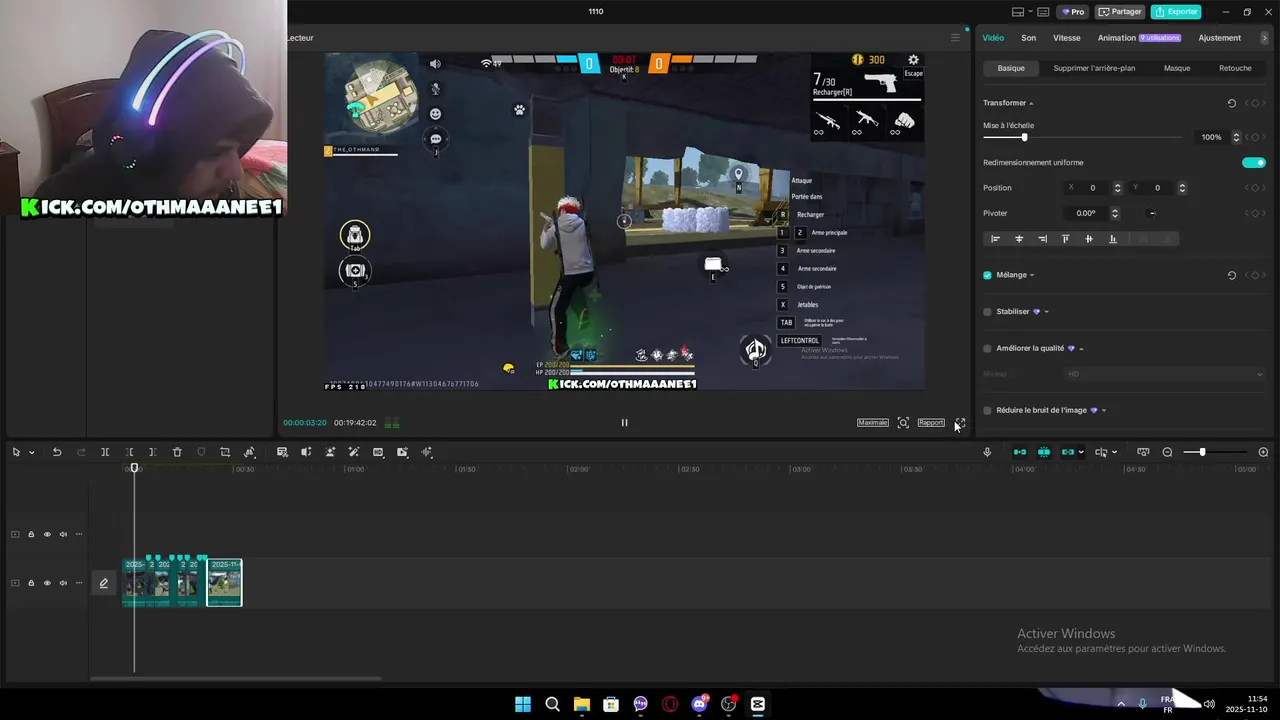Click align center horizontally icon
Screen dimensions: 1280x720
click(1019, 239)
